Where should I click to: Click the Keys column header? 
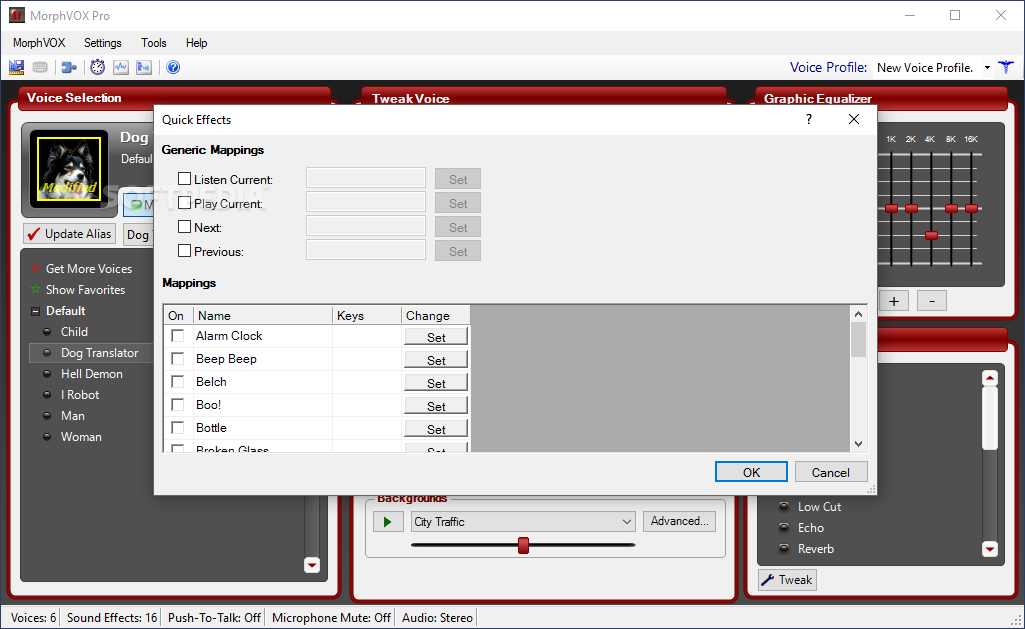click(367, 315)
